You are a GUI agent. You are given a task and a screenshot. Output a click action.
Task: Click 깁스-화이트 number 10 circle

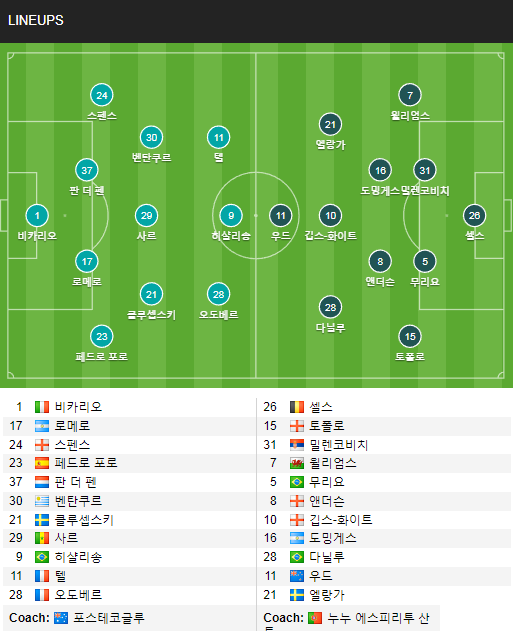click(x=330, y=216)
